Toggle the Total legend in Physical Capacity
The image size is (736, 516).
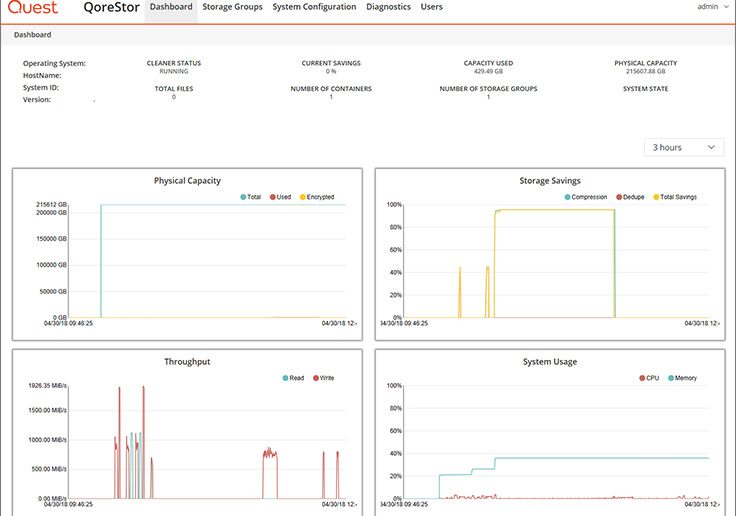(x=251, y=197)
